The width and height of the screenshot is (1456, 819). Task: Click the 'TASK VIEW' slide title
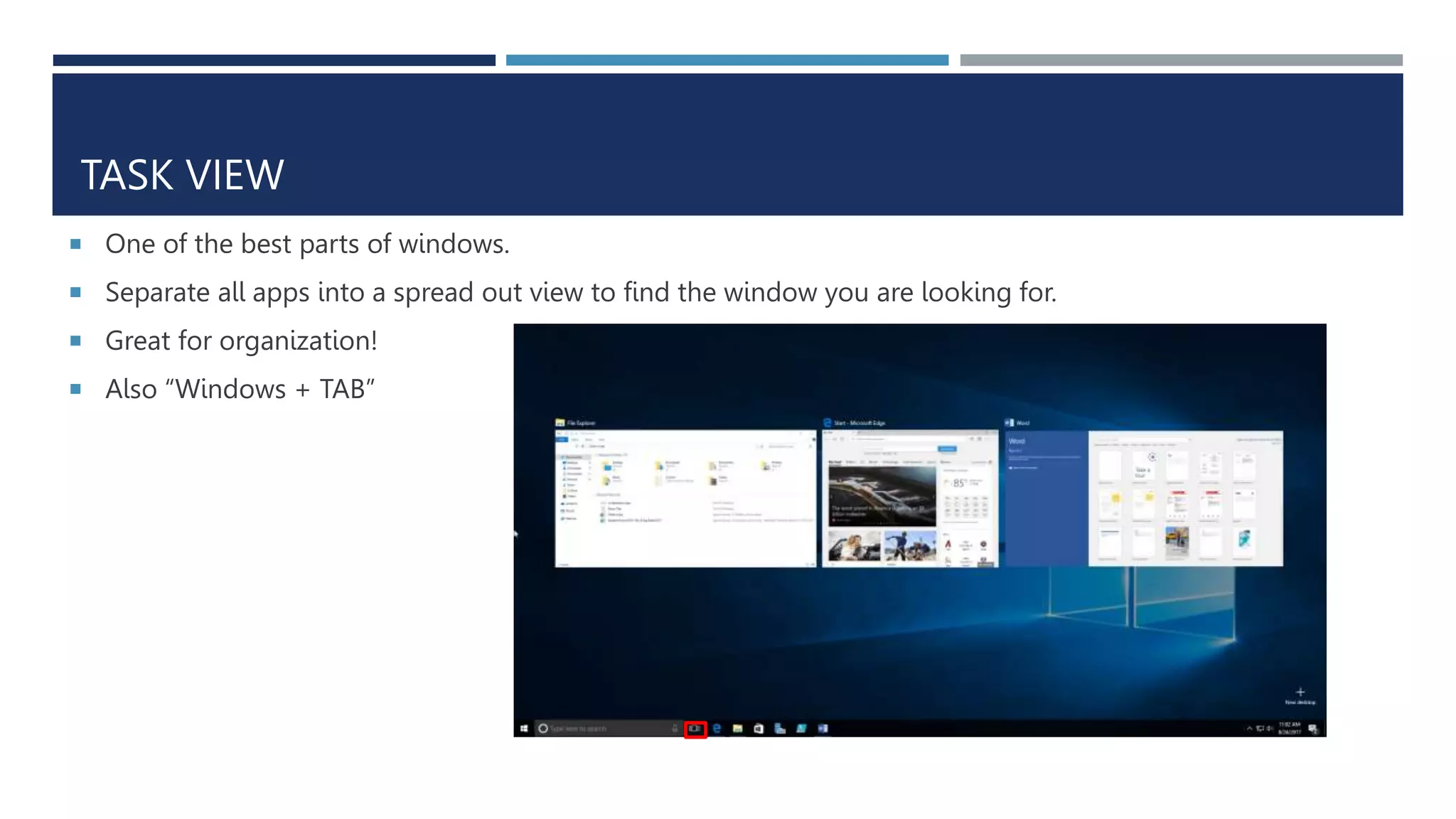[x=183, y=175]
